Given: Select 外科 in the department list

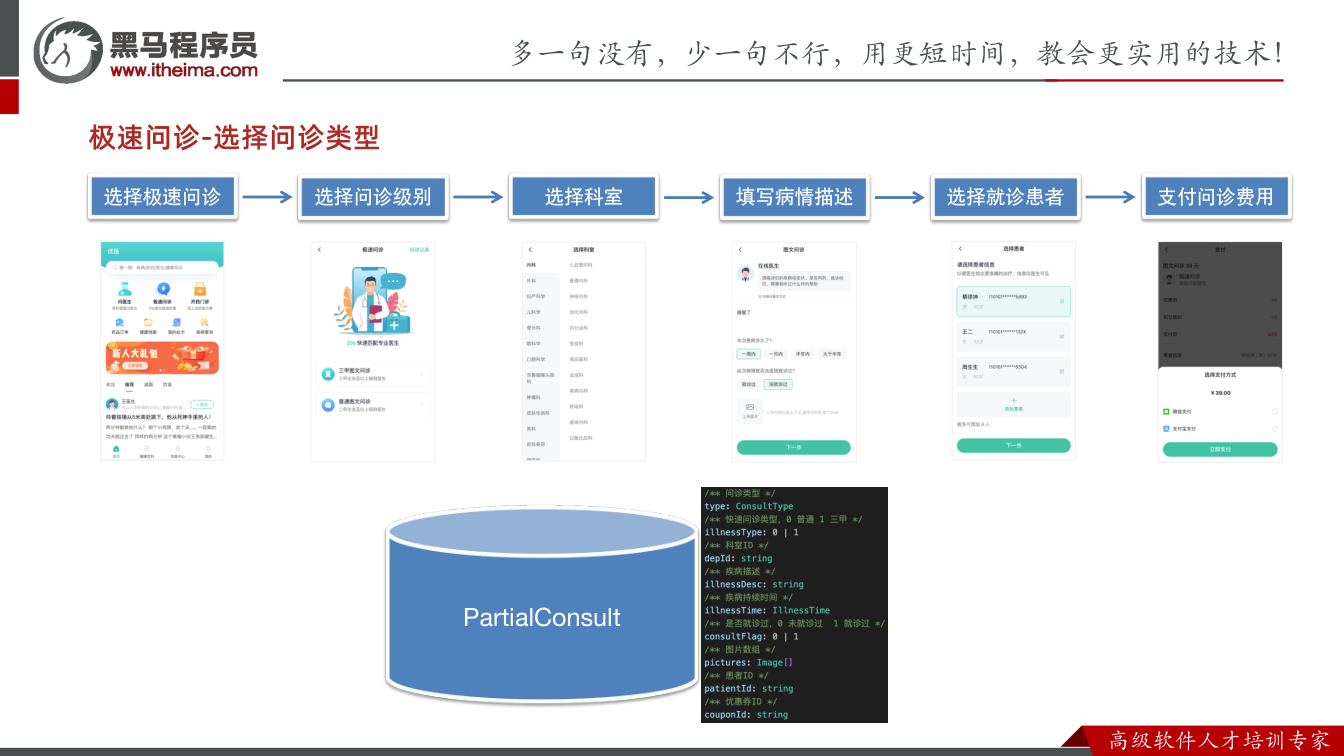Looking at the screenshot, I should click(531, 281).
